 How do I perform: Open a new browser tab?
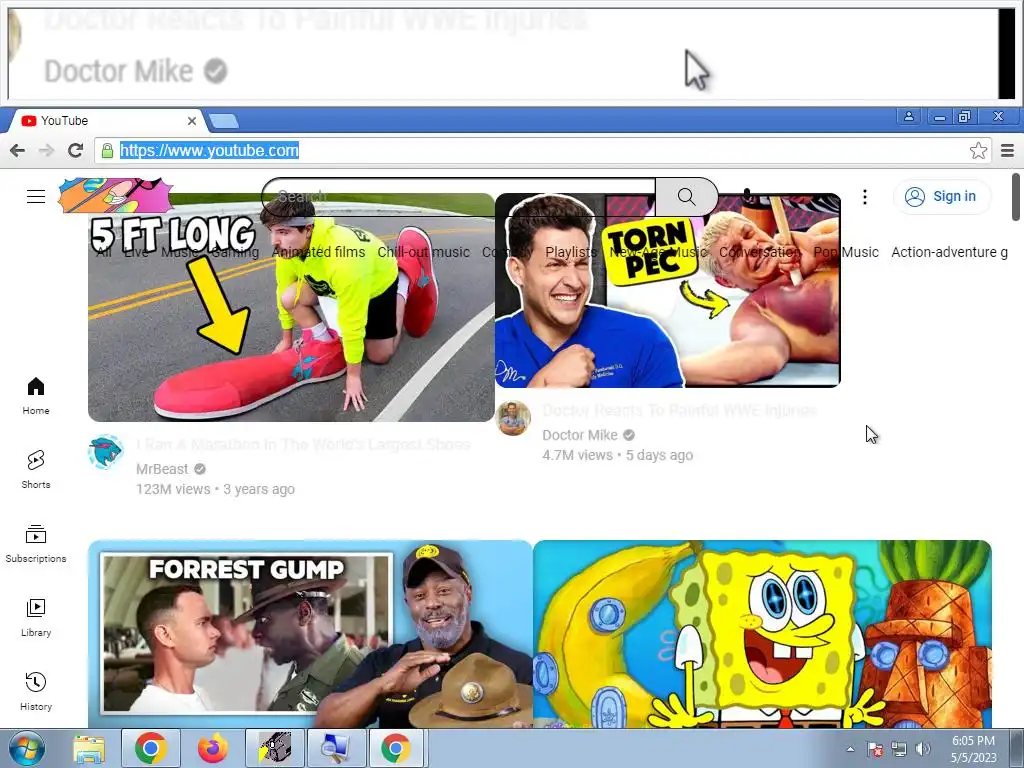coord(223,121)
